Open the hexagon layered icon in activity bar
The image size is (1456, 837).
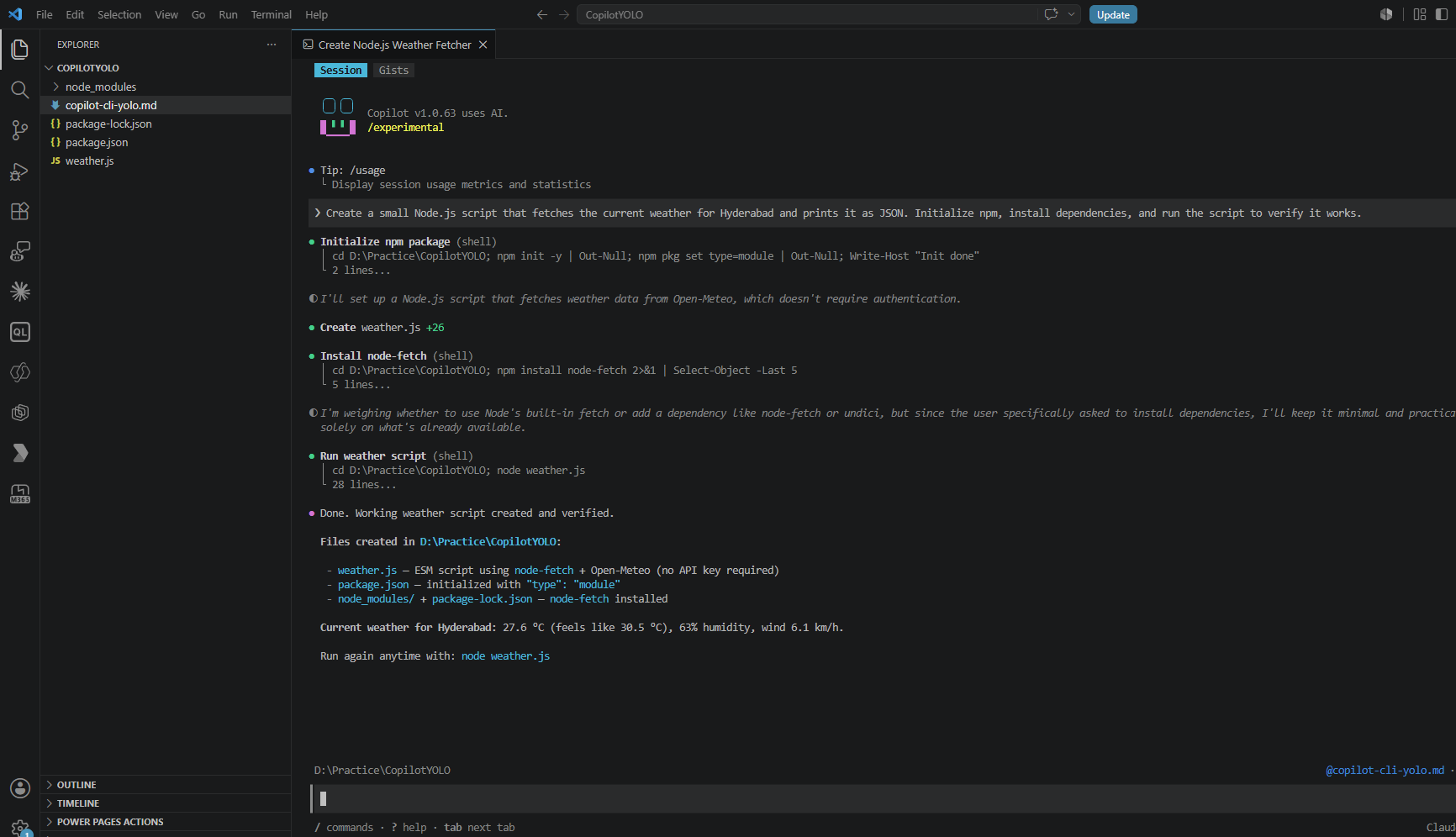(x=20, y=413)
